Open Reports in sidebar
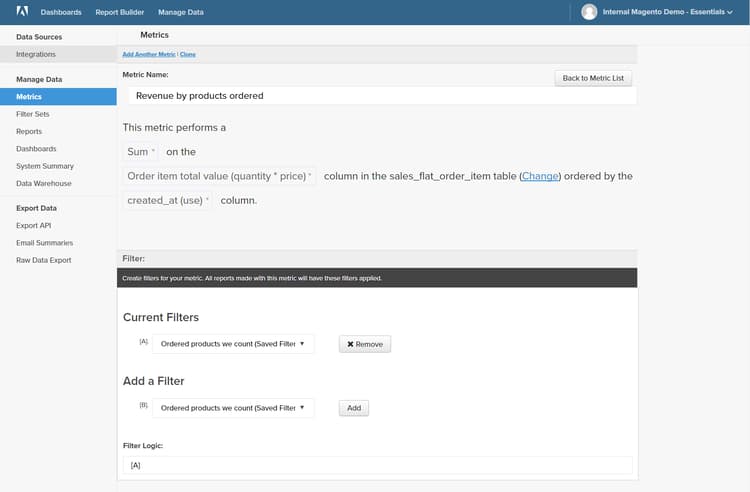Screen dimensions: 750x492 (x=29, y=131)
